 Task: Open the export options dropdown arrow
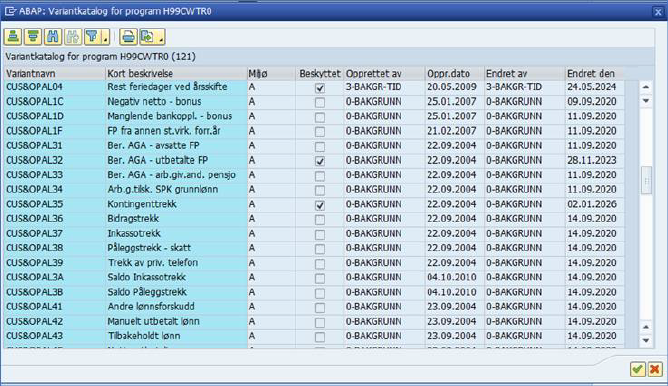tap(161, 37)
